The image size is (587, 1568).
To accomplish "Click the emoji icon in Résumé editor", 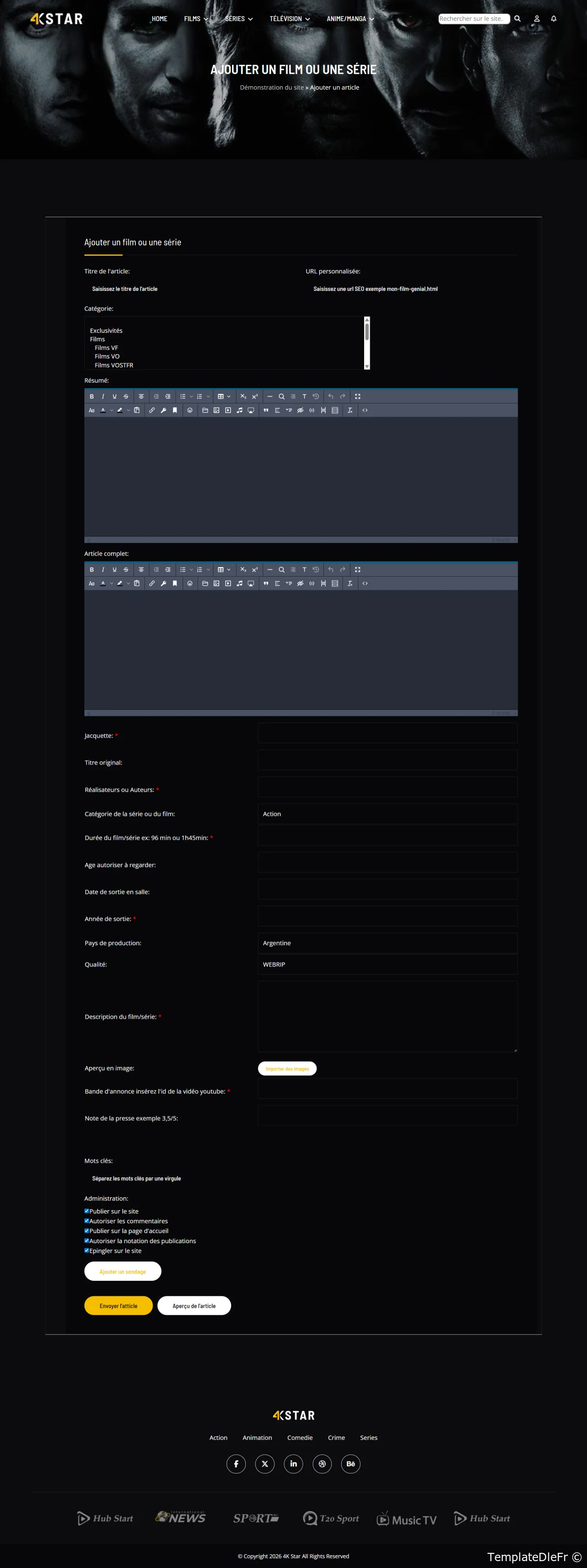I will tap(190, 410).
